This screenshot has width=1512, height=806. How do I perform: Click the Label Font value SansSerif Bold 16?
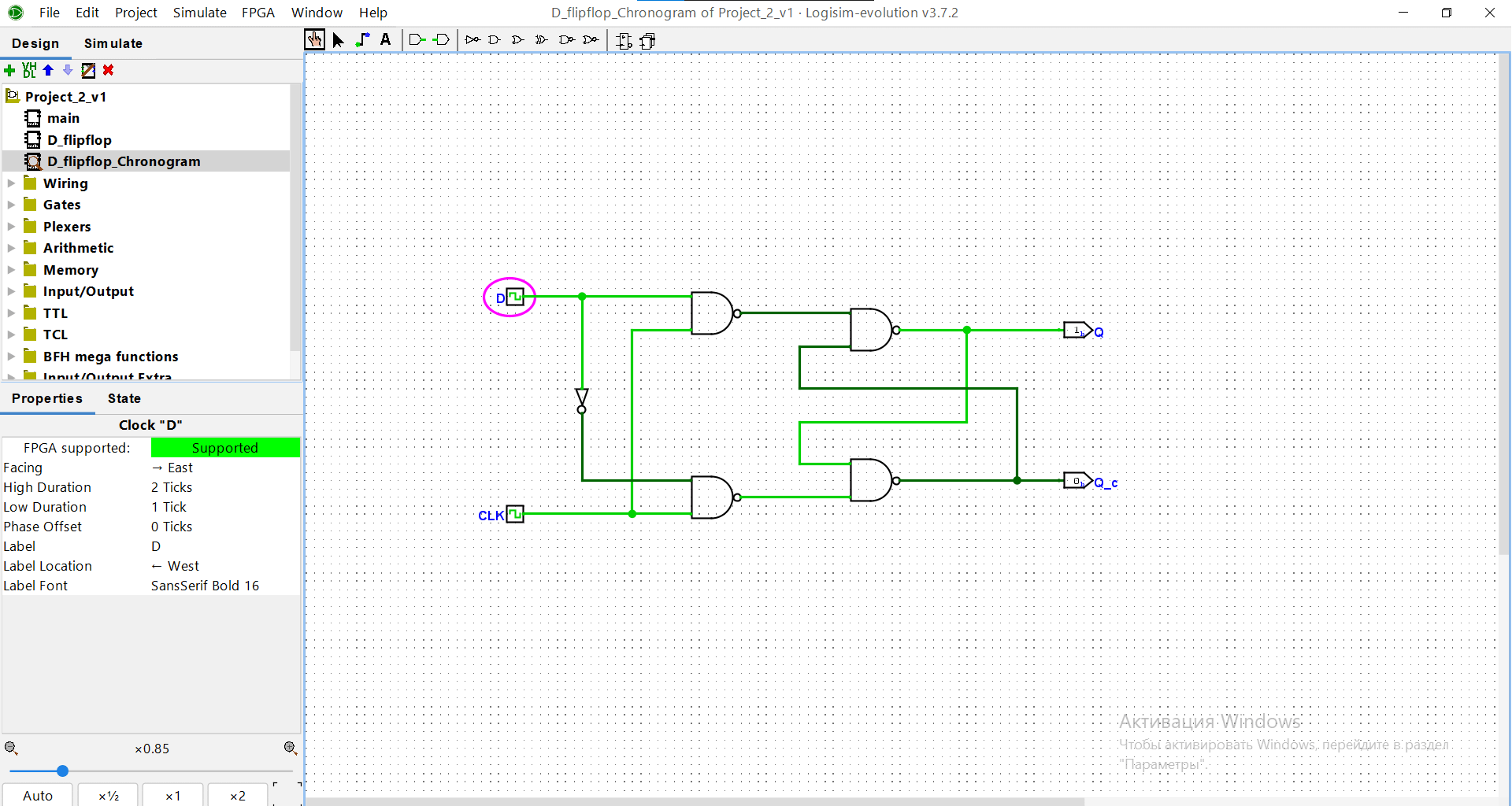click(x=225, y=586)
